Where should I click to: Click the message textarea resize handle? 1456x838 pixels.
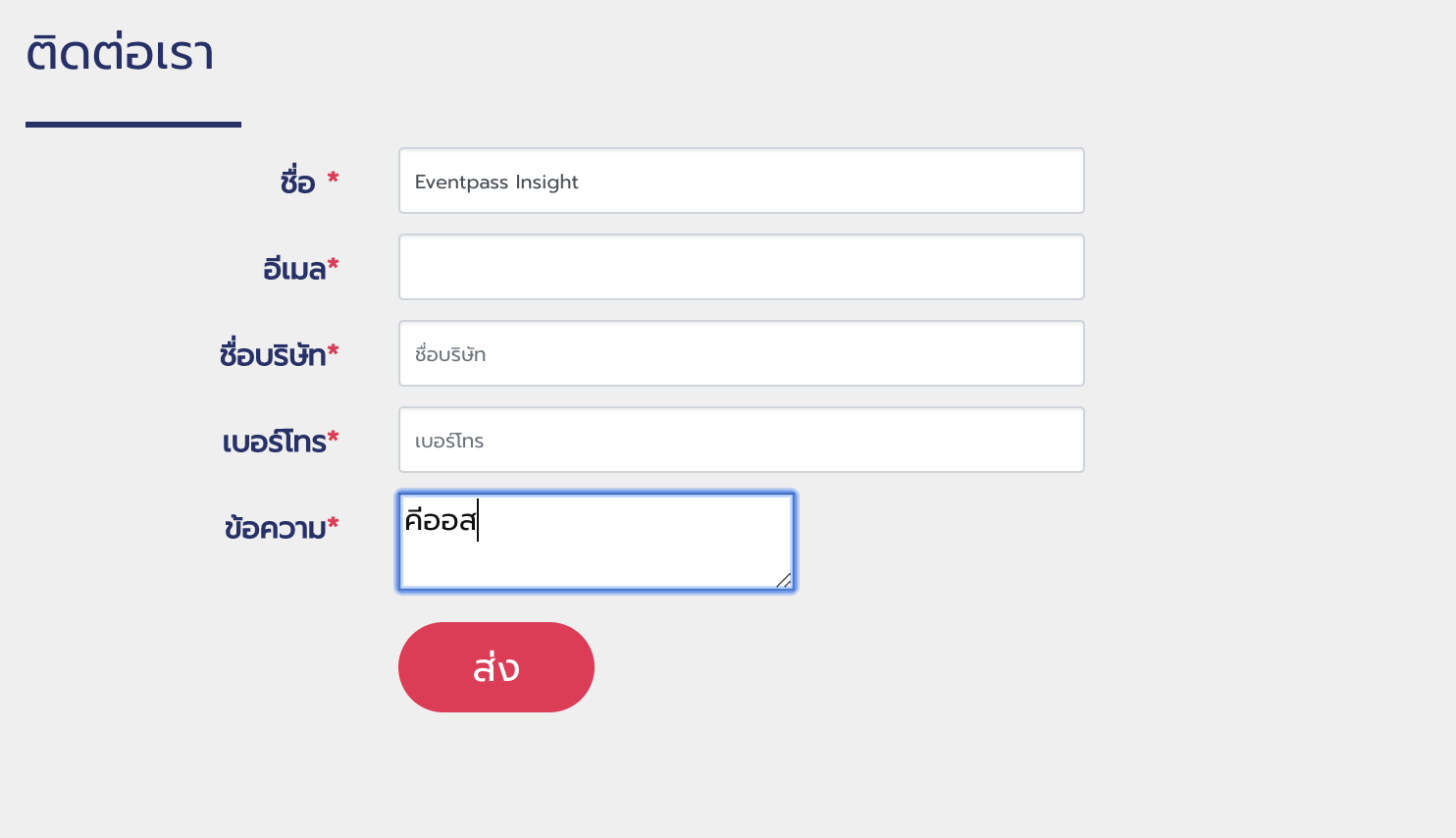tap(784, 581)
